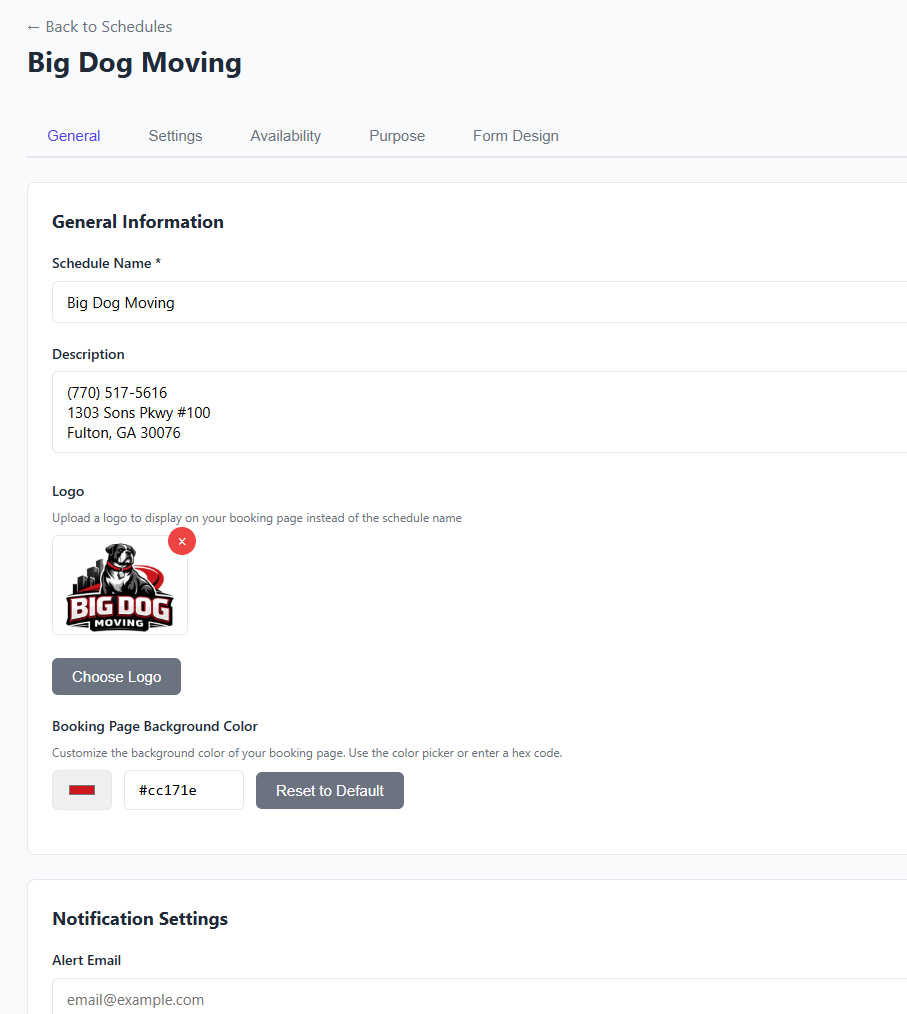Image resolution: width=907 pixels, height=1014 pixels.
Task: Click the Fulton, GA 30076 address line
Action: coord(121,432)
